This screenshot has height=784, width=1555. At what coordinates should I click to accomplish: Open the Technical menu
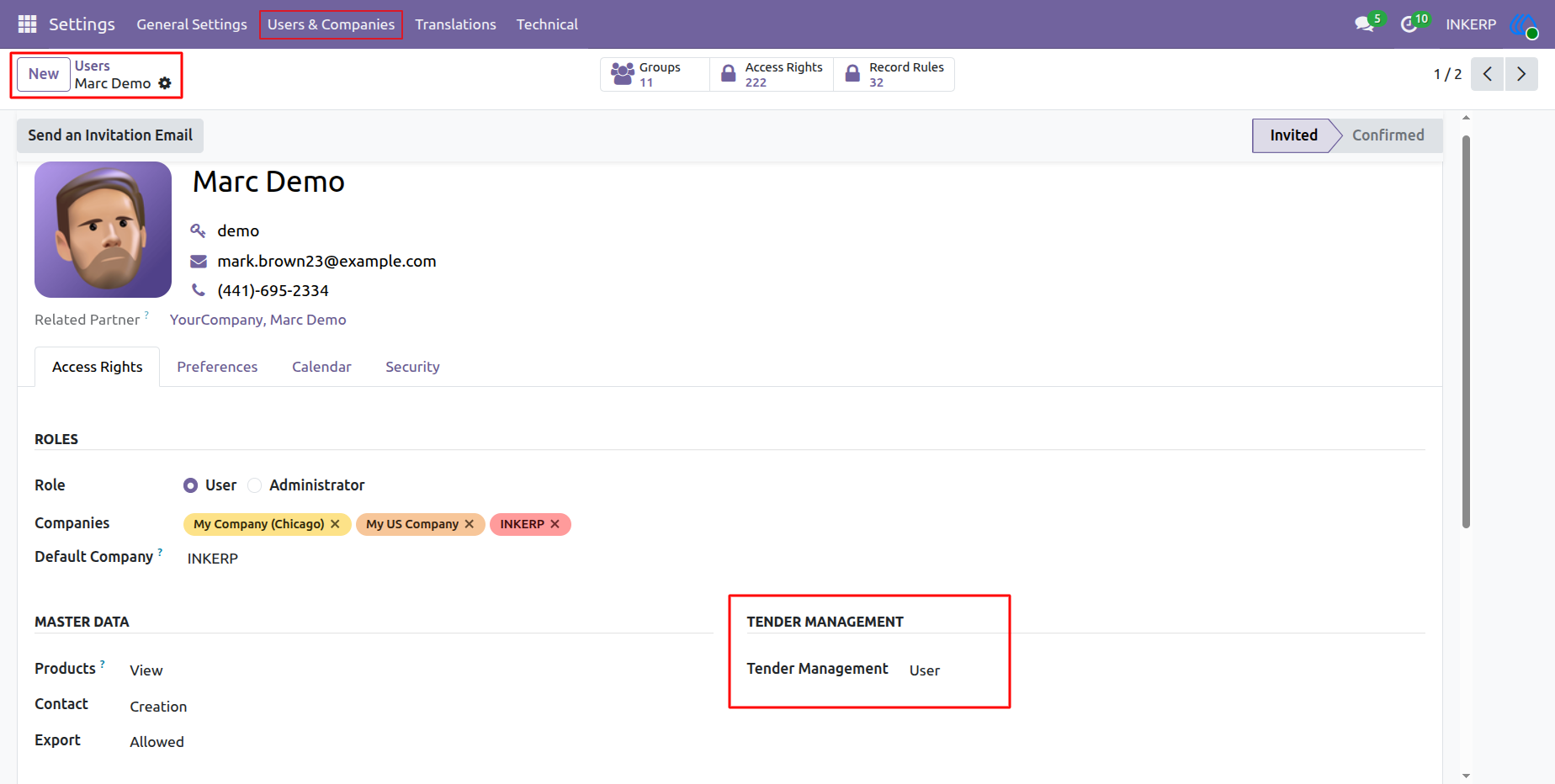pyautogui.click(x=547, y=24)
